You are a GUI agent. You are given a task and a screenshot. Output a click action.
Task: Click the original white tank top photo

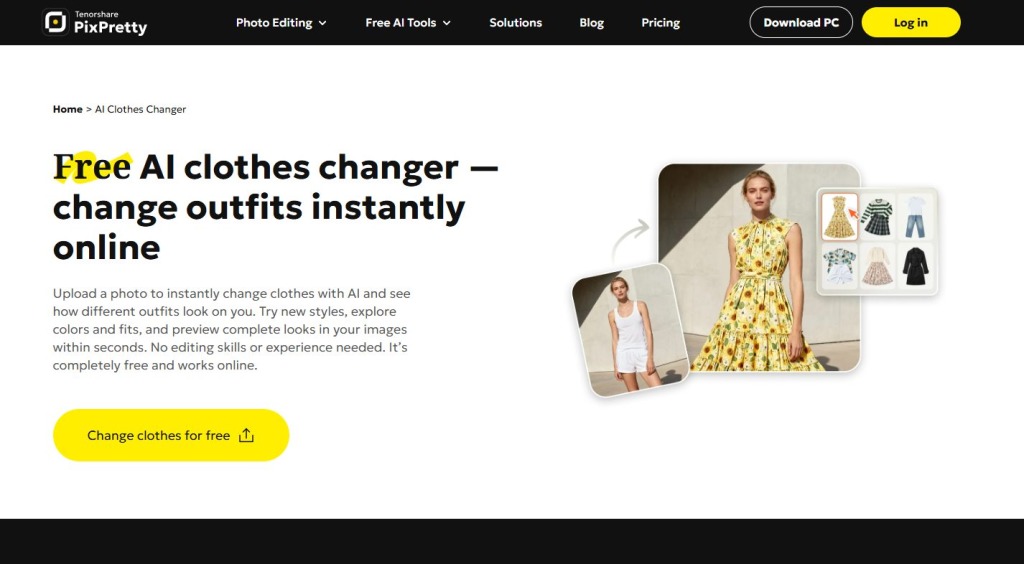[x=630, y=330]
